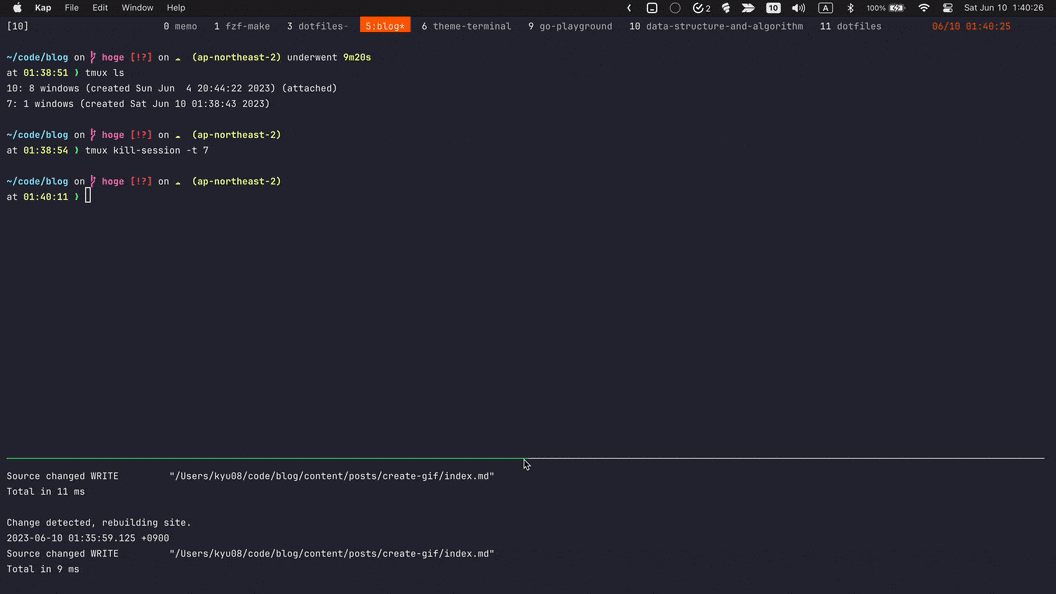Image resolution: width=1056 pixels, height=594 pixels.
Task: Expand hidden menu bar items via the chevron
Action: point(629,7)
